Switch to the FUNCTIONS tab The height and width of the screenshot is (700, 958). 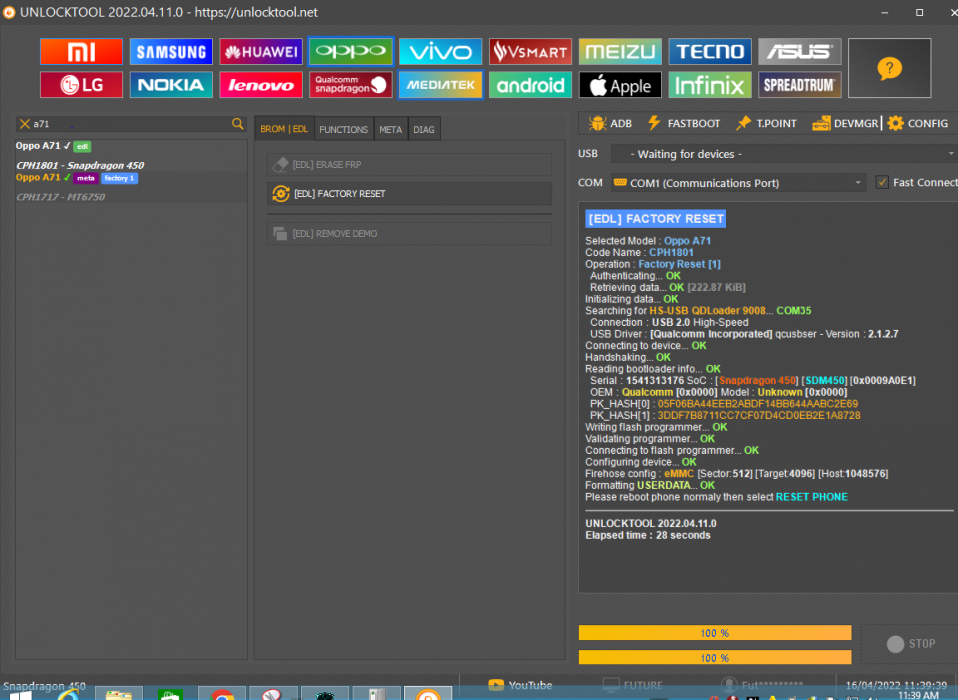click(343, 129)
